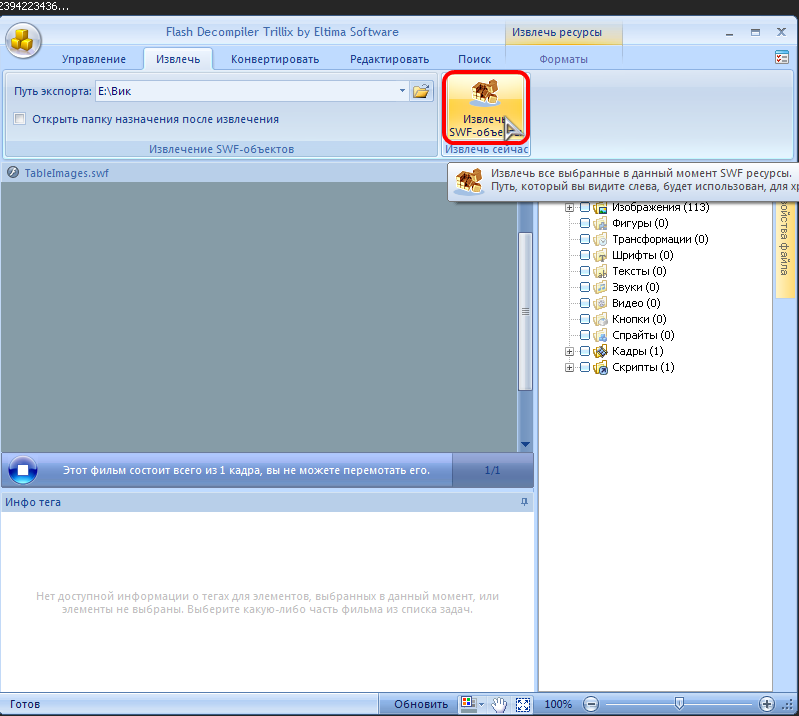
Task: Enable opening destination folder after extraction
Action: 19,119
